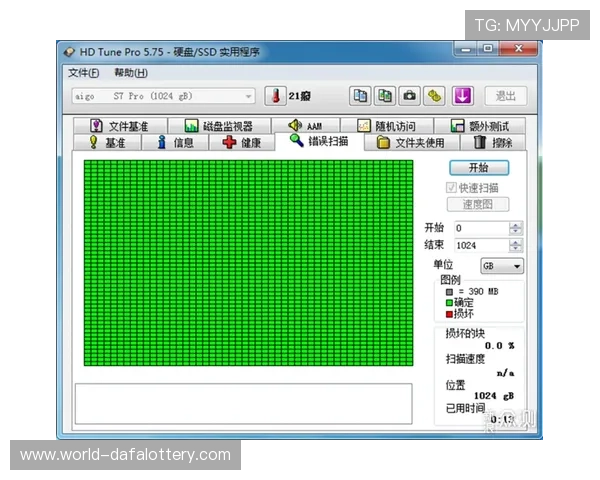This screenshot has width=600, height=480.
Task: Open the 文件(F) menu
Action: 83,73
